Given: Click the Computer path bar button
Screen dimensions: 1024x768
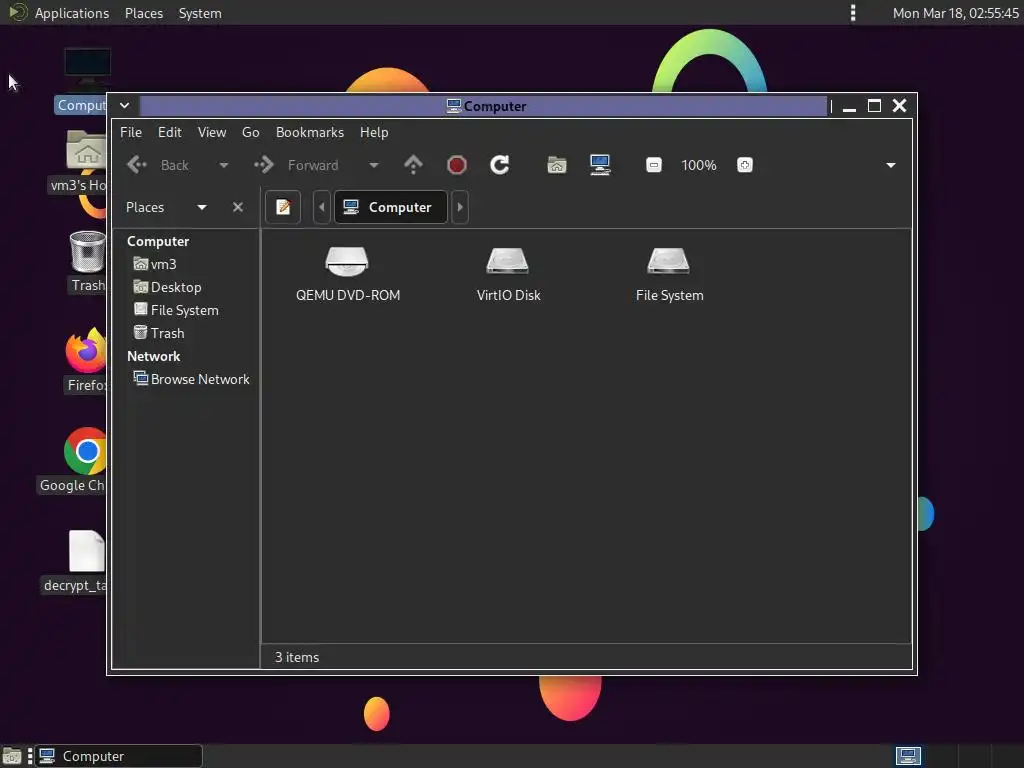Looking at the screenshot, I should click(x=391, y=207).
